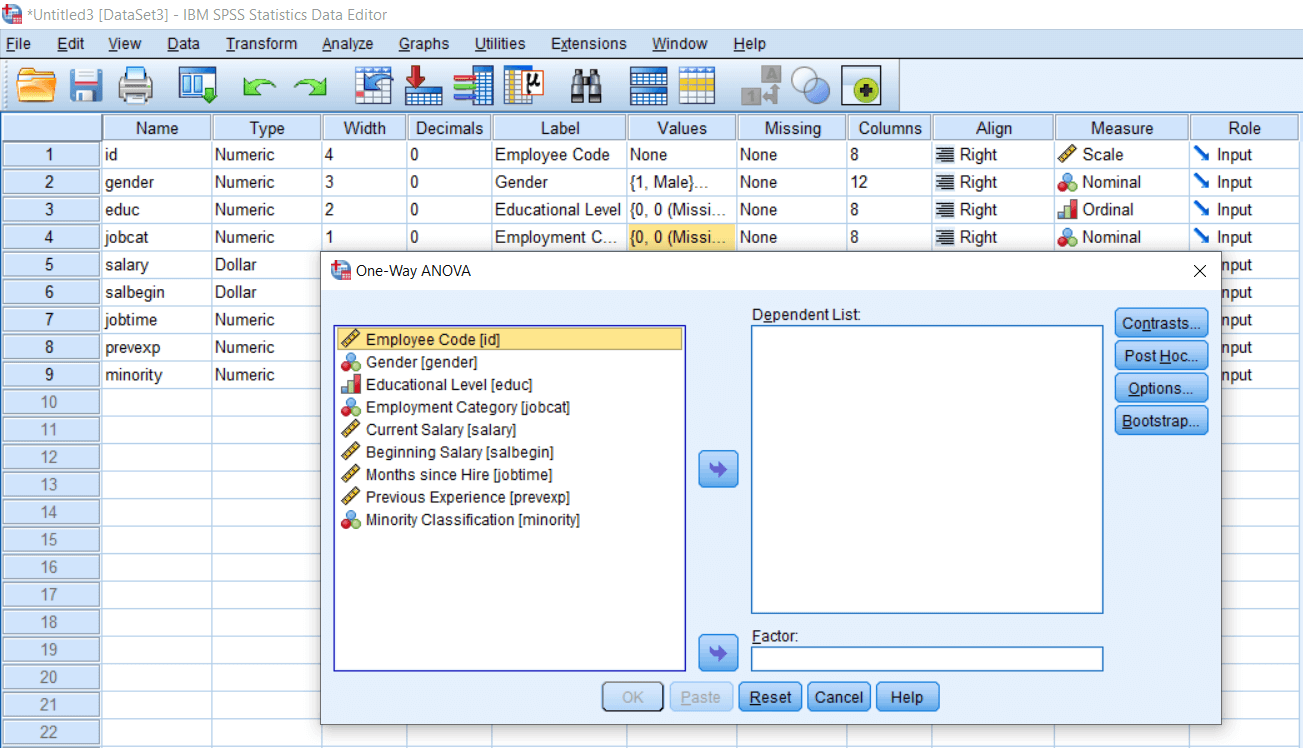Select the yellow table toolbar icon
The image size is (1303, 748).
click(x=697, y=86)
